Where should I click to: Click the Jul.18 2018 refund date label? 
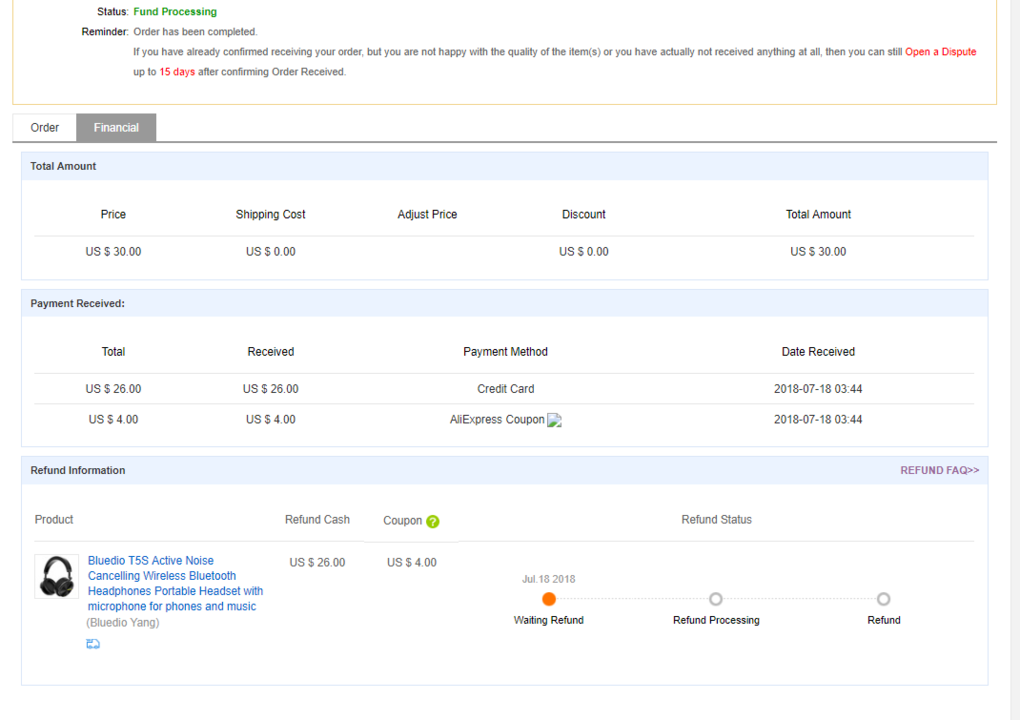click(x=549, y=579)
